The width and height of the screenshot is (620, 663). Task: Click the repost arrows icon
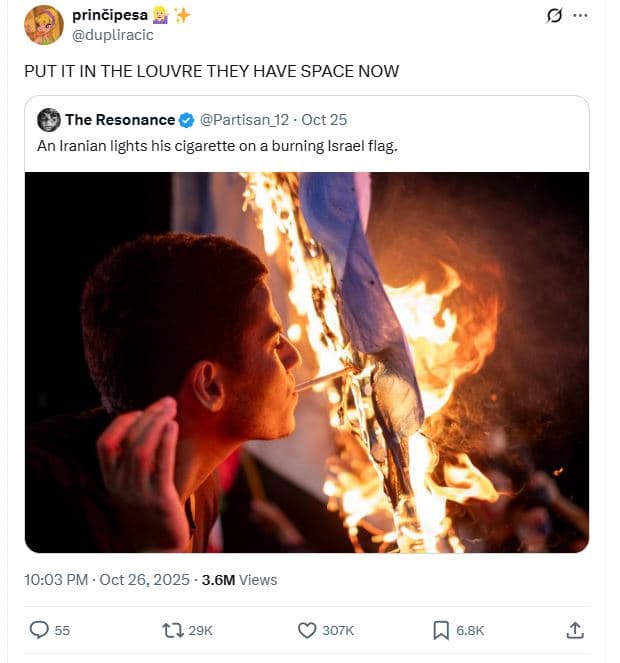coord(172,630)
